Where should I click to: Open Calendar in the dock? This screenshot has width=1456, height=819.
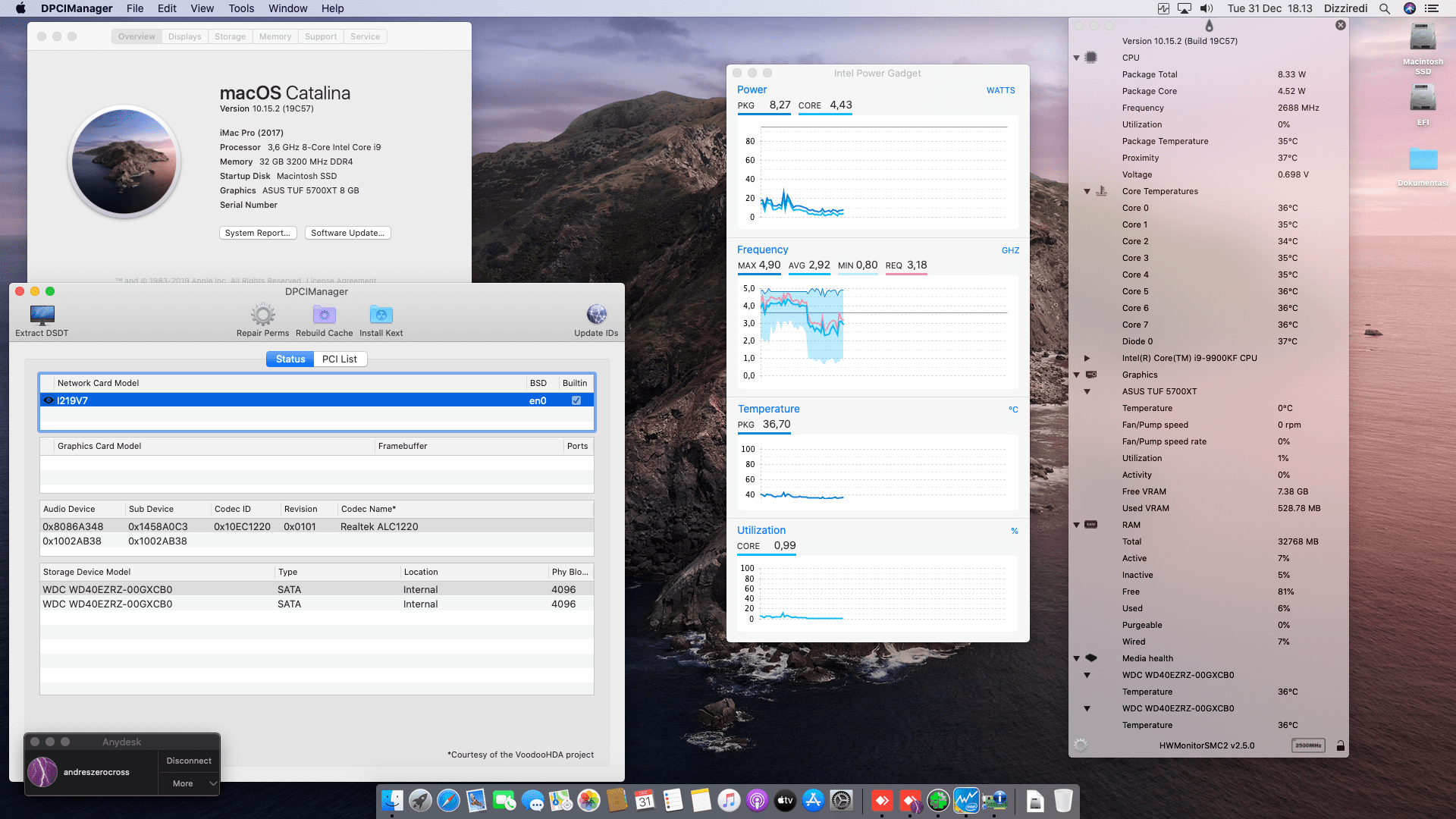coord(645,800)
